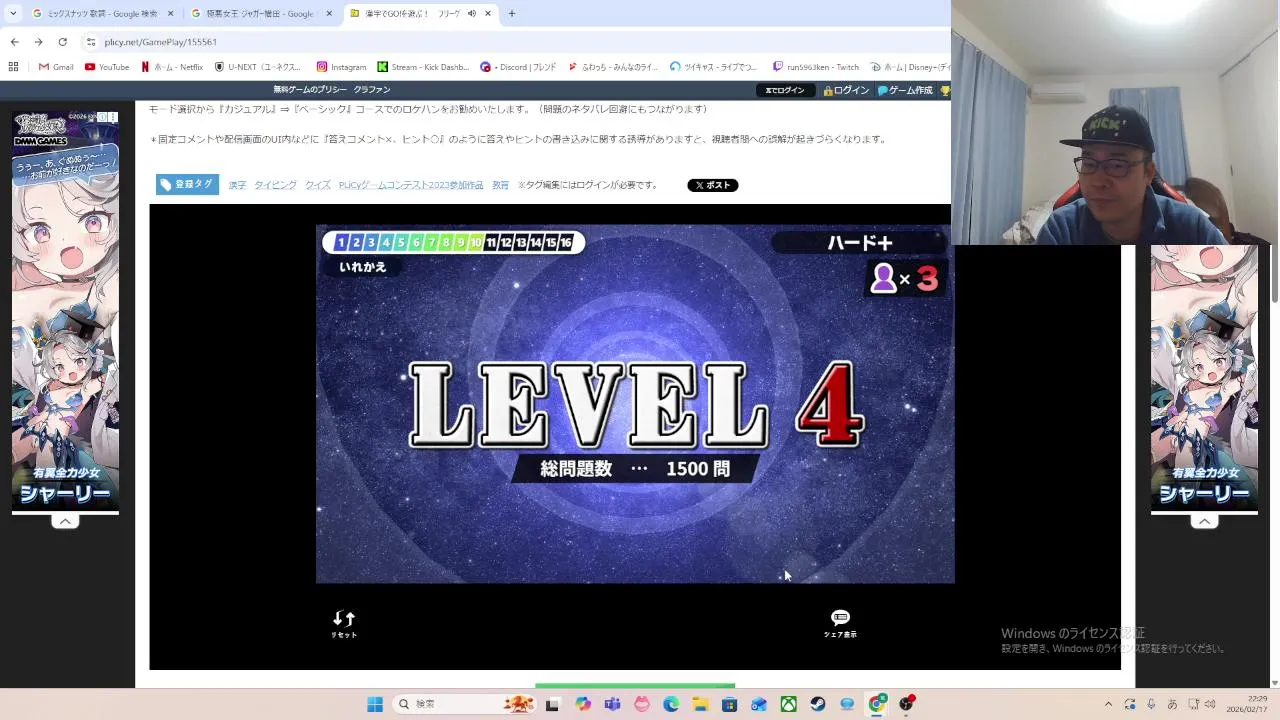Close the ミックスナッツ 歌詞 tab
1280x720 pixels.
click(x=170, y=14)
